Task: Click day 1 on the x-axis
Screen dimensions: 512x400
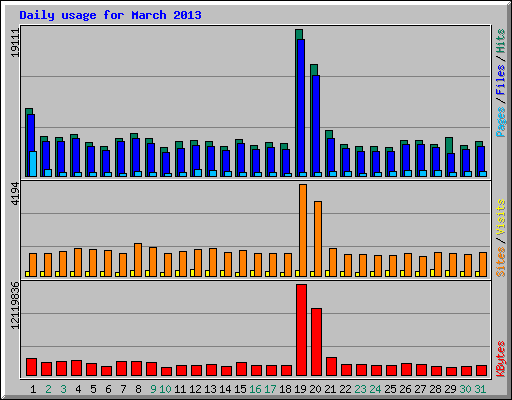Action: (x=33, y=389)
